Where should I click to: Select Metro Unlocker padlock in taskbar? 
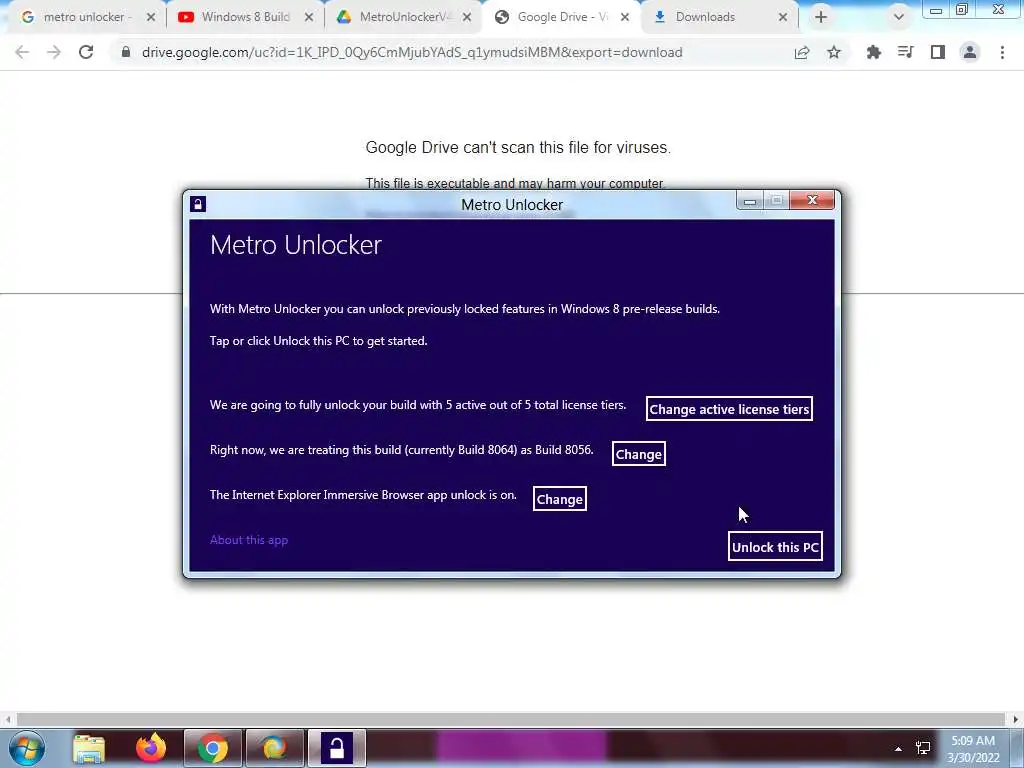pos(336,748)
